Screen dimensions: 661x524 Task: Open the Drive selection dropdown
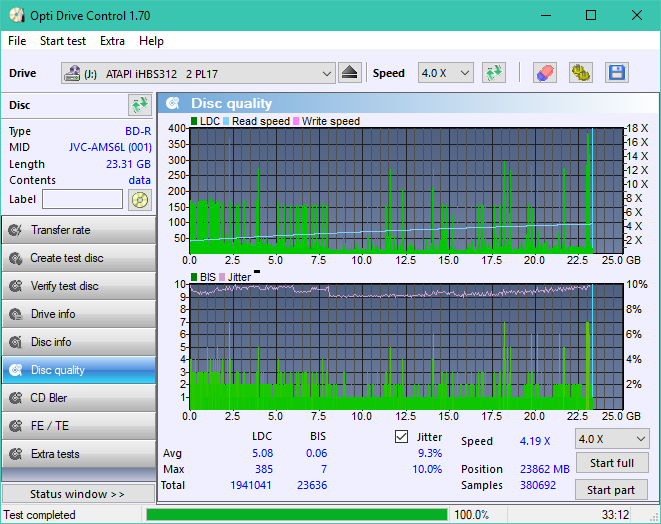tap(198, 73)
